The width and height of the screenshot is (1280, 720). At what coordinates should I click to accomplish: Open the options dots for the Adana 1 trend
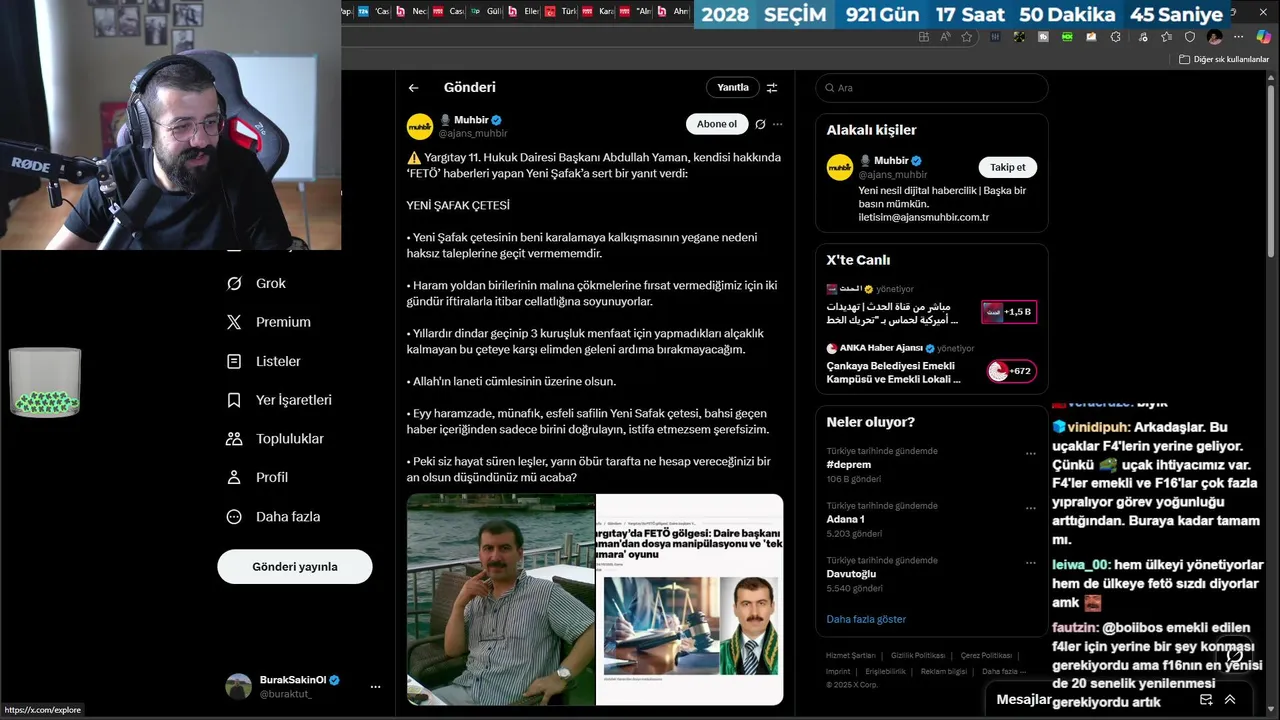click(1030, 507)
